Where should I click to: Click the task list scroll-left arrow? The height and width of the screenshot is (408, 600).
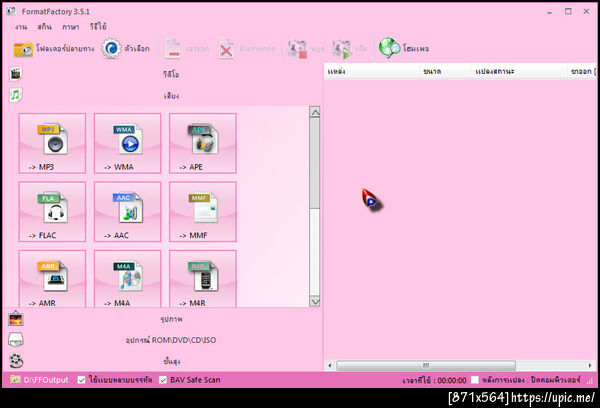click(x=331, y=366)
